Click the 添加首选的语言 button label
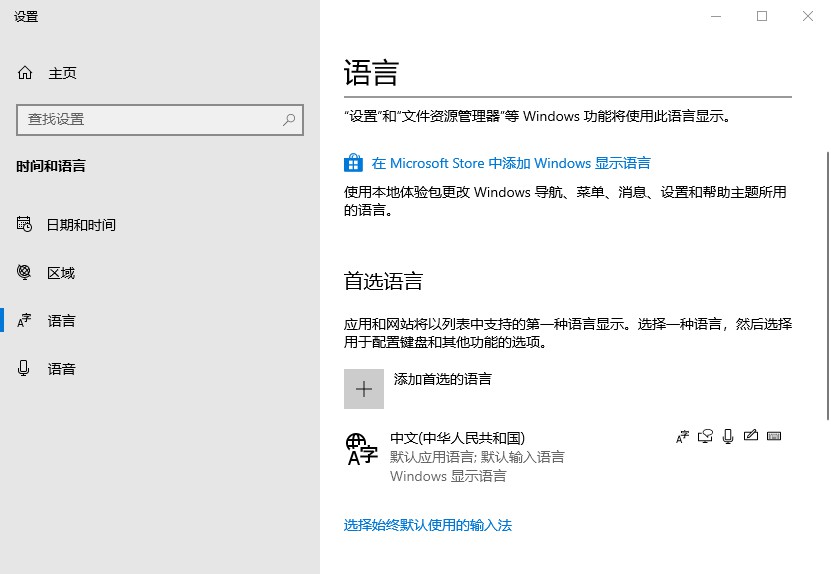 443,379
